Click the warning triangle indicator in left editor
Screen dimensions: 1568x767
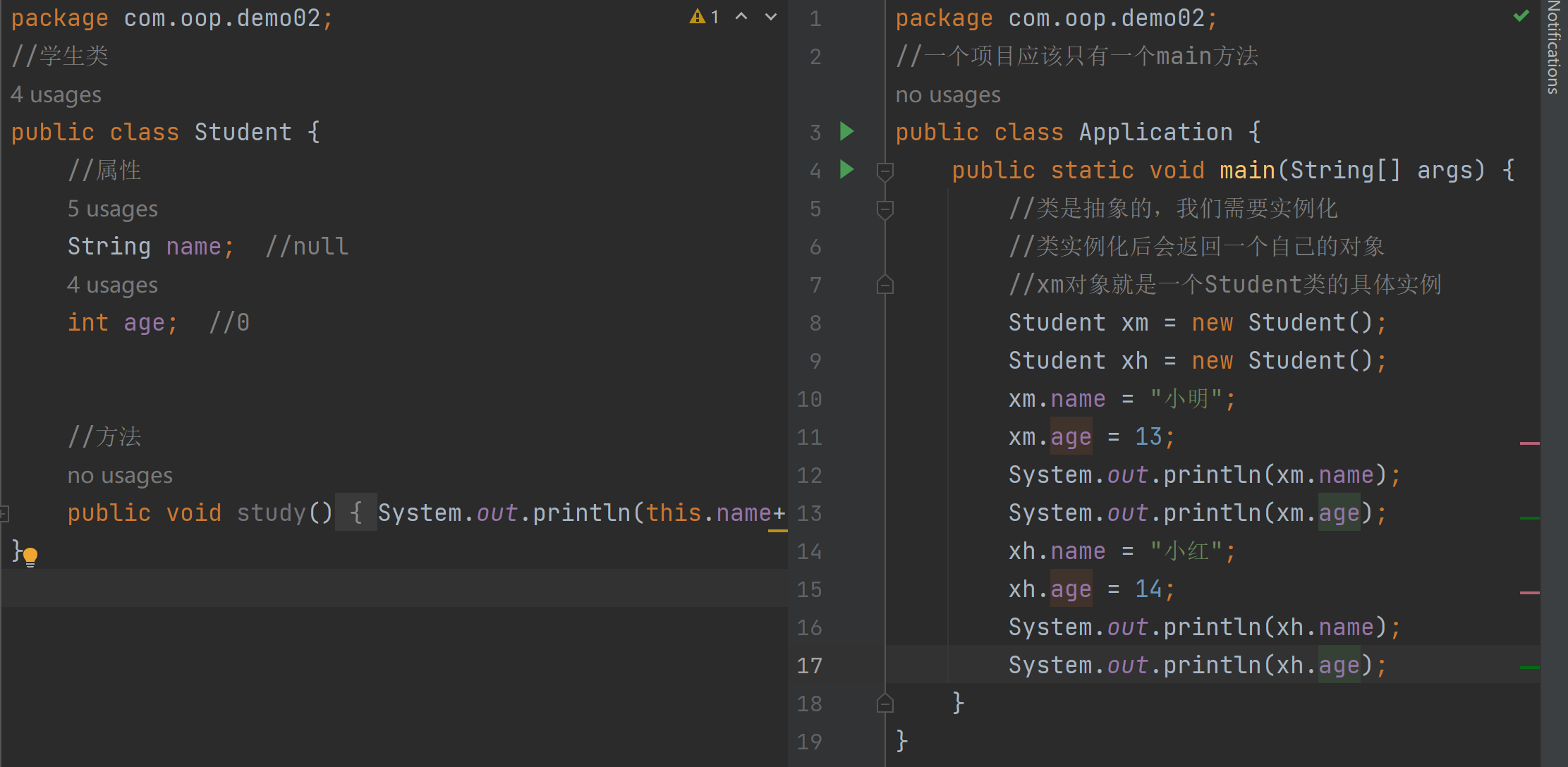click(x=697, y=17)
